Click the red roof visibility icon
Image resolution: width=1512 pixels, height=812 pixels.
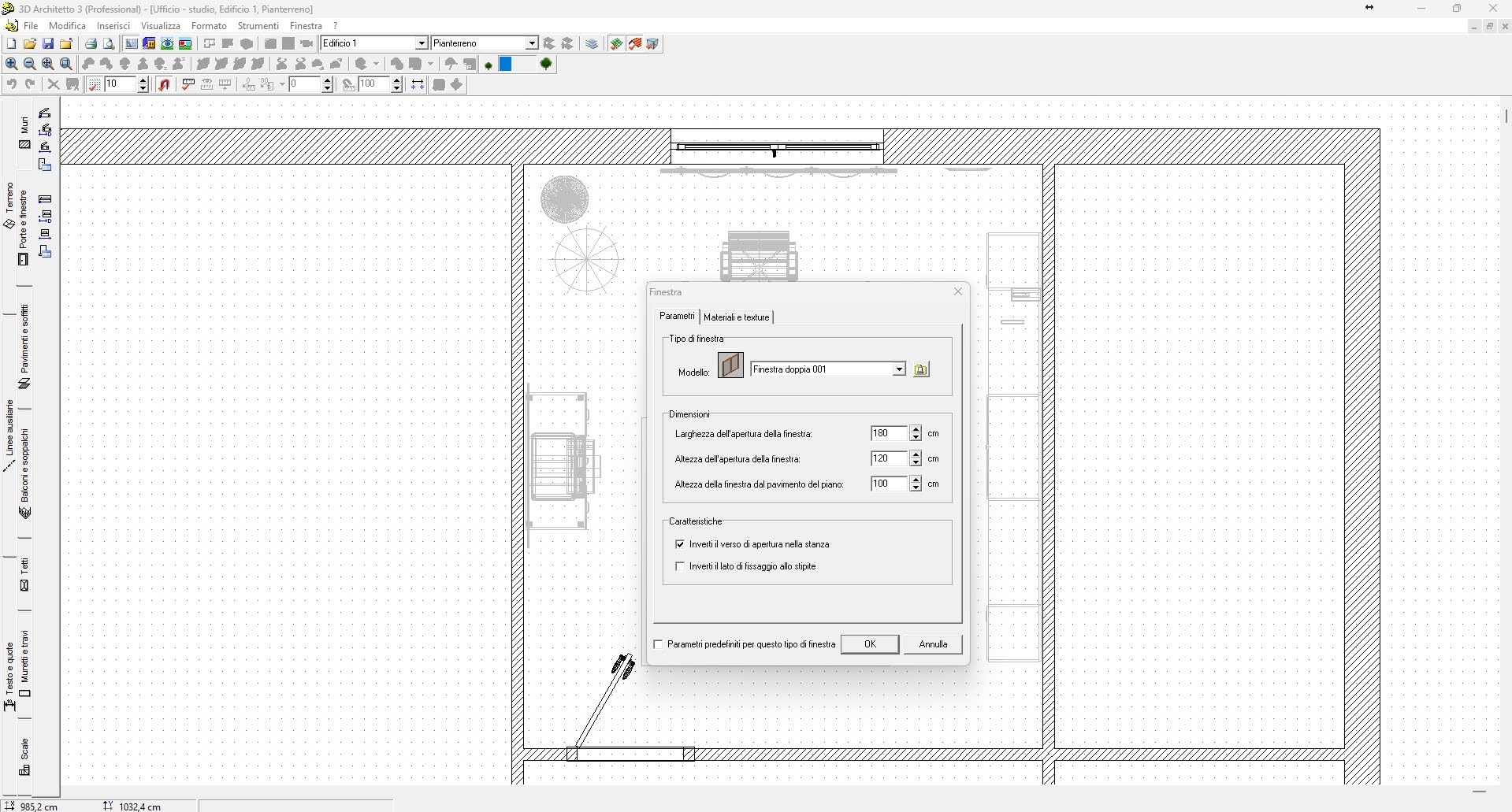[x=635, y=44]
